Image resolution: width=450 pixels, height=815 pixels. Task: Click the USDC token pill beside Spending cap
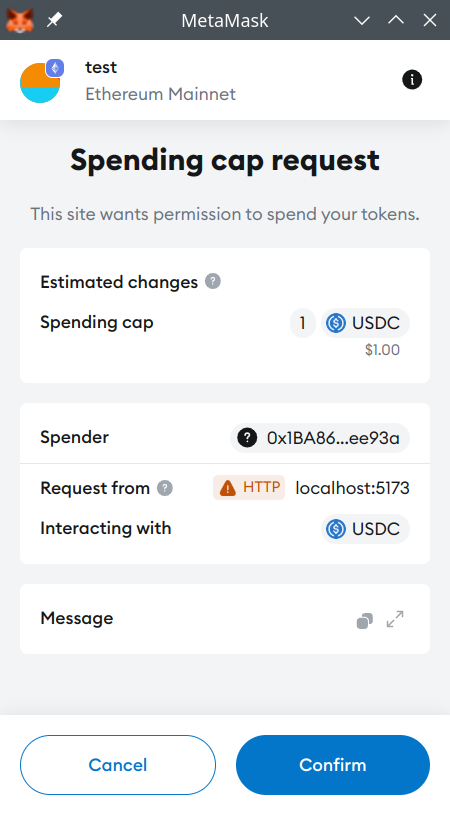[365, 323]
